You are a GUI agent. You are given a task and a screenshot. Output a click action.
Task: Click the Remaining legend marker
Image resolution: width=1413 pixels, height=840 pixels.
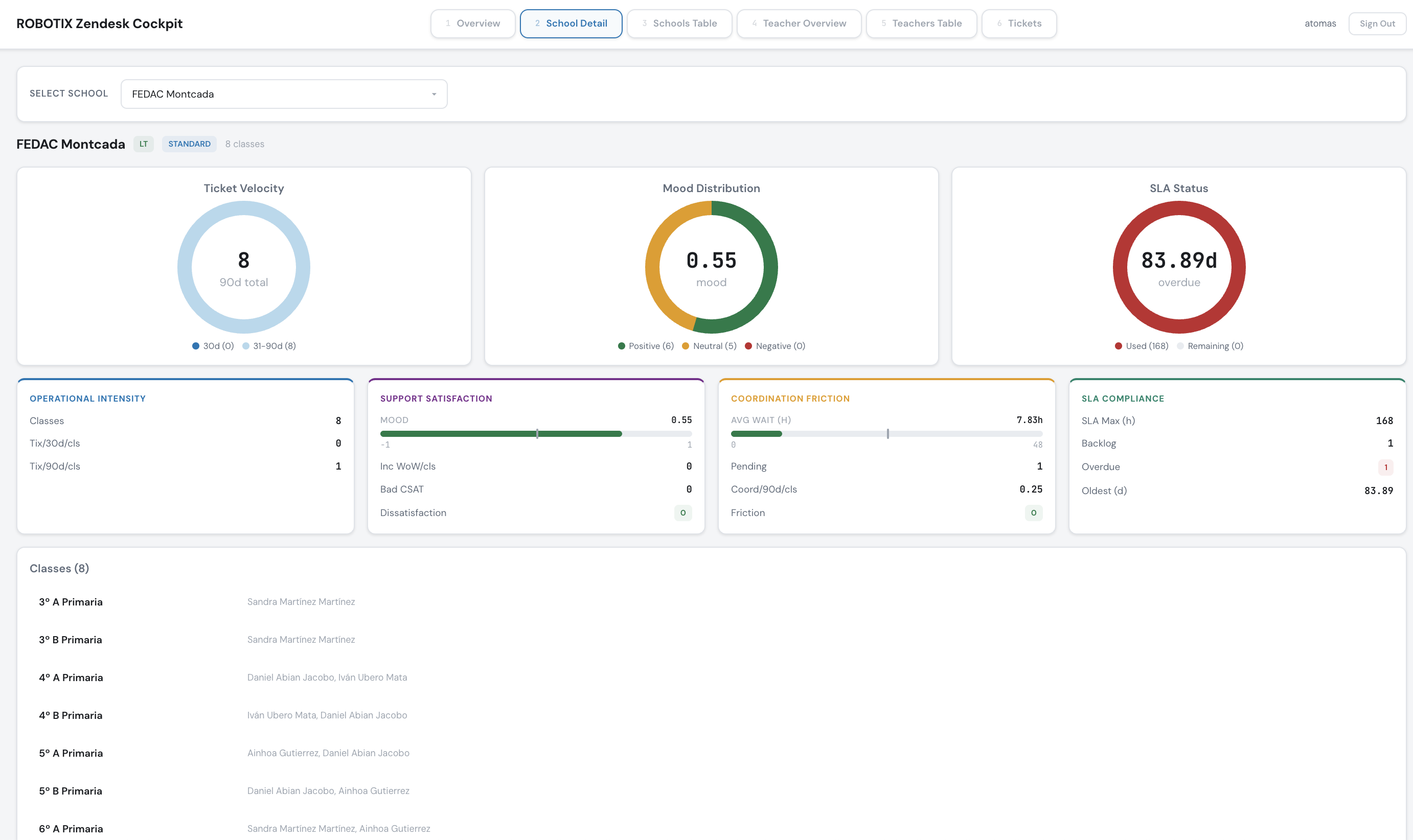click(1180, 345)
